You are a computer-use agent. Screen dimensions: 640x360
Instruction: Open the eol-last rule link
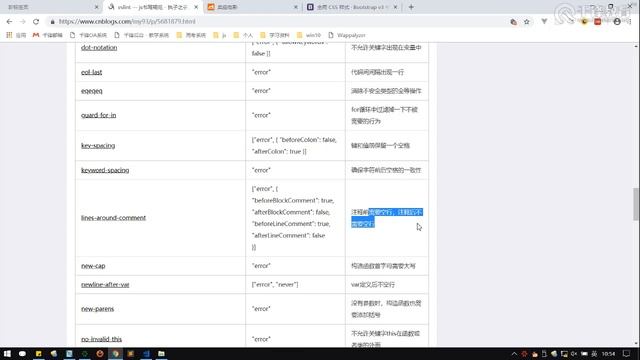pyautogui.click(x=91, y=72)
